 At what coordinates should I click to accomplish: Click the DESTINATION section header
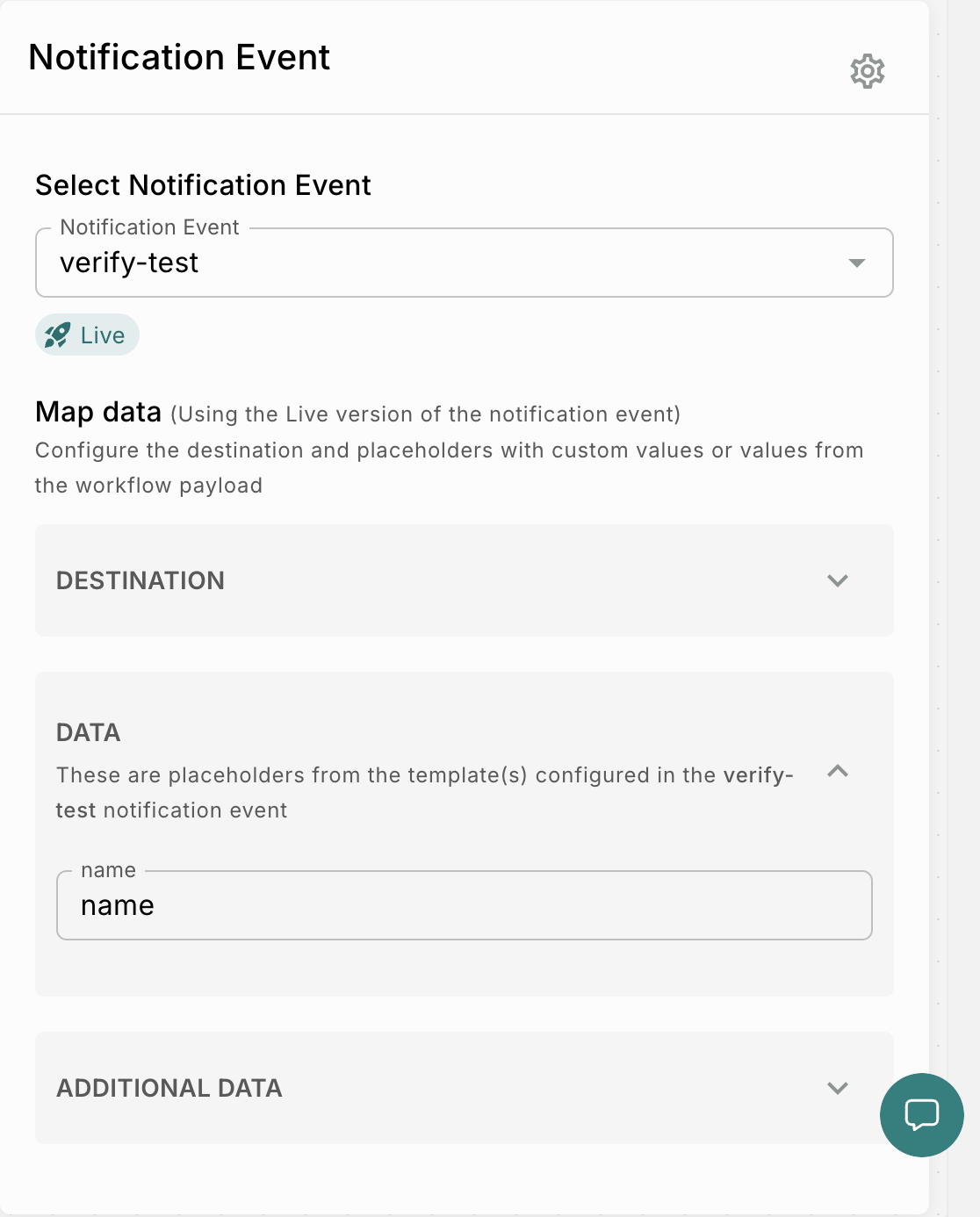pos(464,580)
